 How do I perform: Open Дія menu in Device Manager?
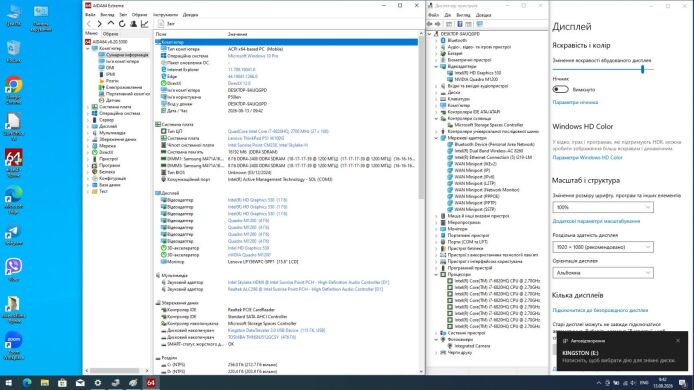(447, 15)
